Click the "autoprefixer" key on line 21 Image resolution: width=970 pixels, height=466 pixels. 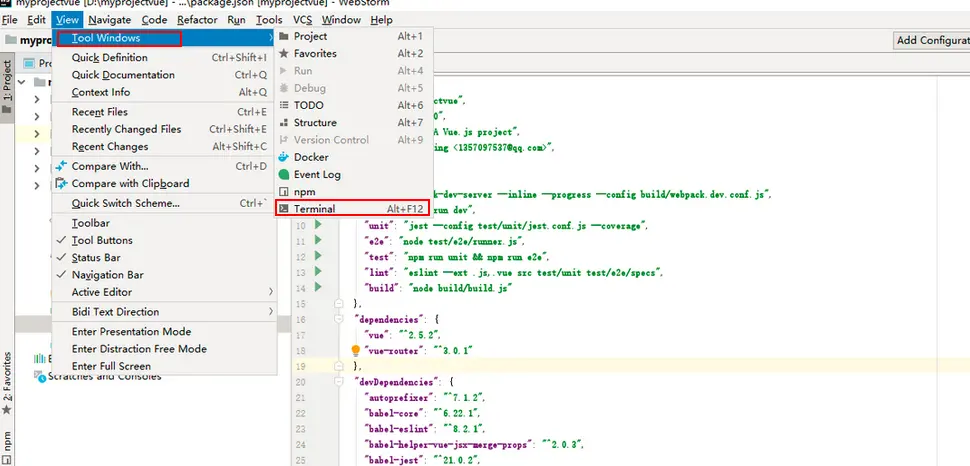click(x=399, y=397)
